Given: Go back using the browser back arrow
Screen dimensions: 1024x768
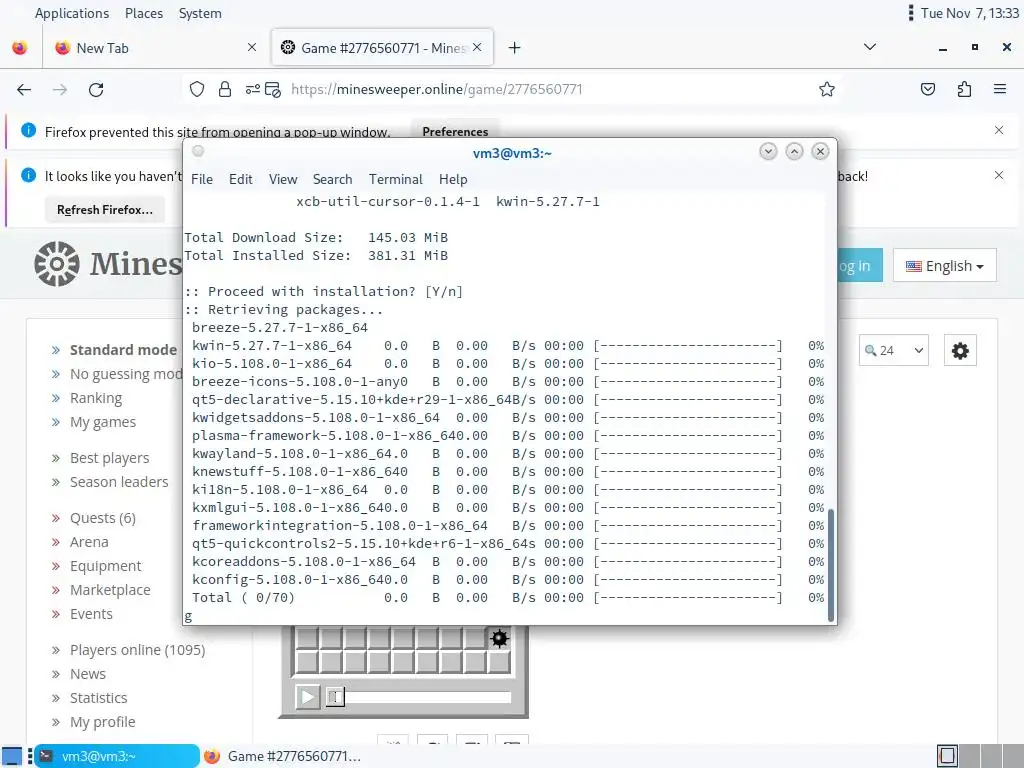Looking at the screenshot, I should tap(24, 89).
